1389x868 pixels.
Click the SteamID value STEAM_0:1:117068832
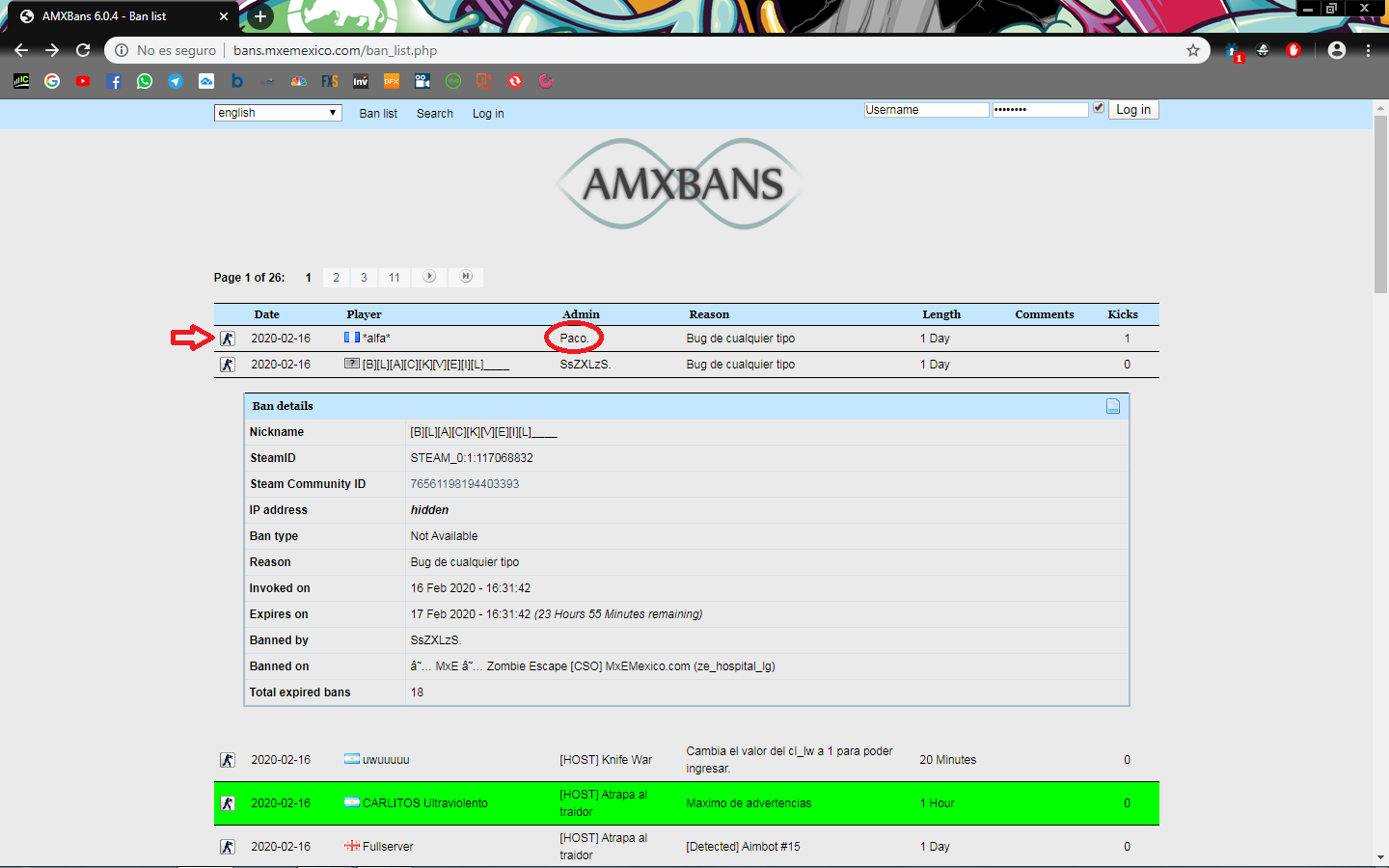[472, 458]
